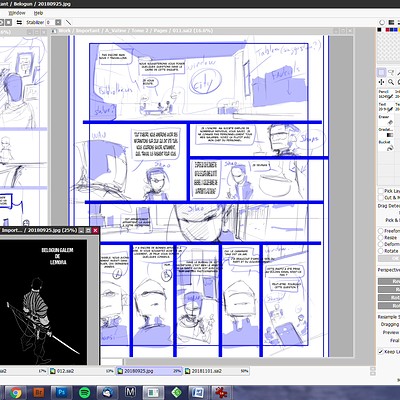Open the red splat app in taskbar
The height and width of the screenshot is (400, 400).
coord(222,393)
